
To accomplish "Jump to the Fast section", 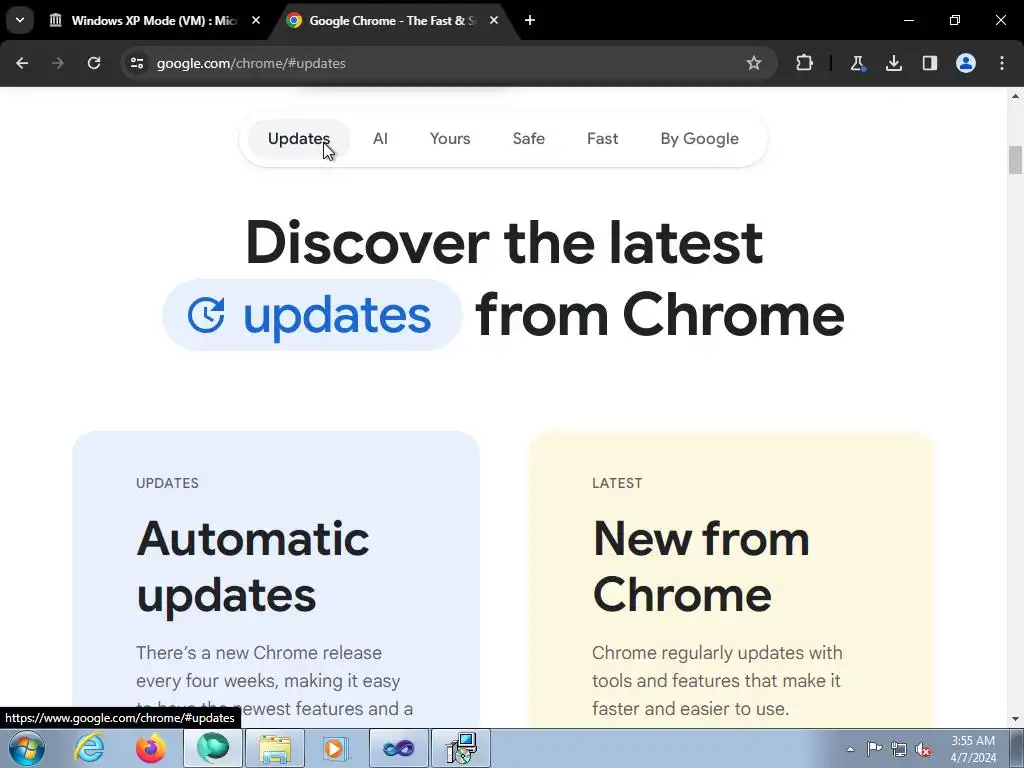I will (602, 139).
